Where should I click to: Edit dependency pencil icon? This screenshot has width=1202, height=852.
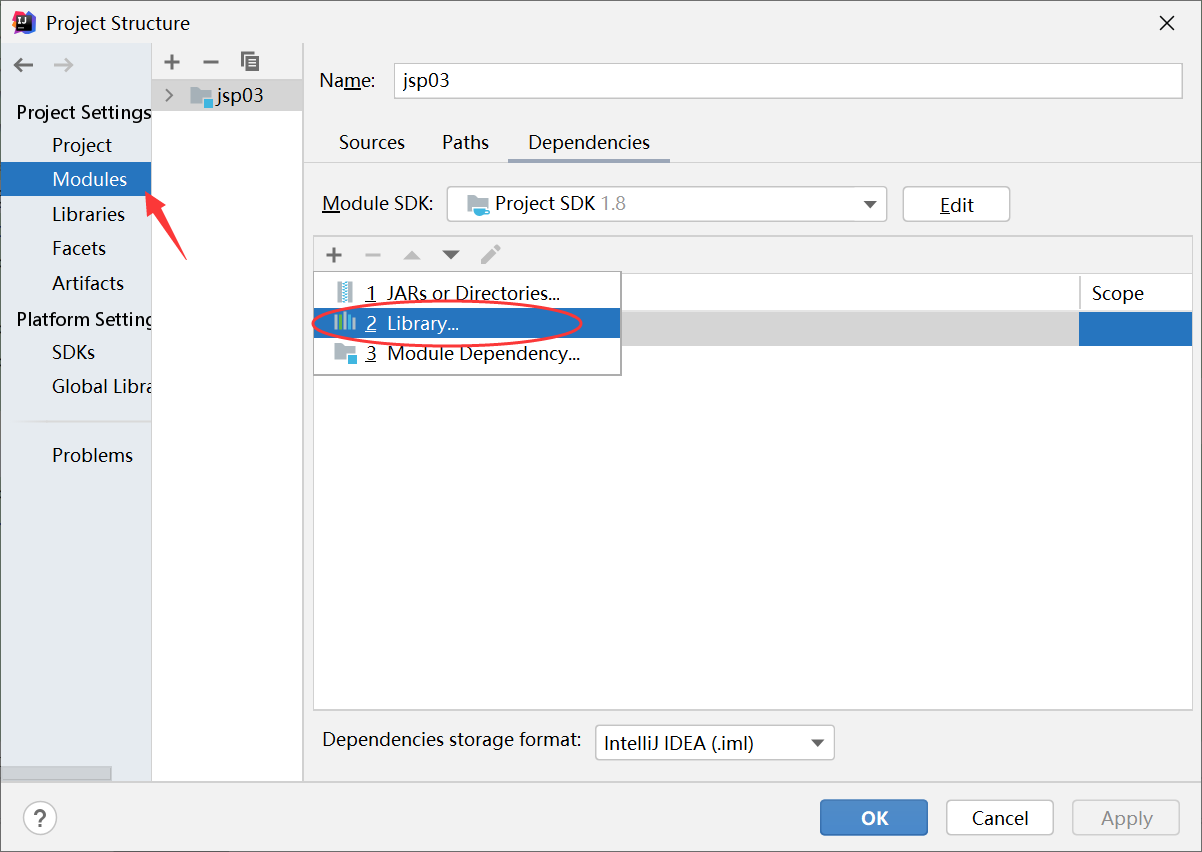(x=490, y=255)
